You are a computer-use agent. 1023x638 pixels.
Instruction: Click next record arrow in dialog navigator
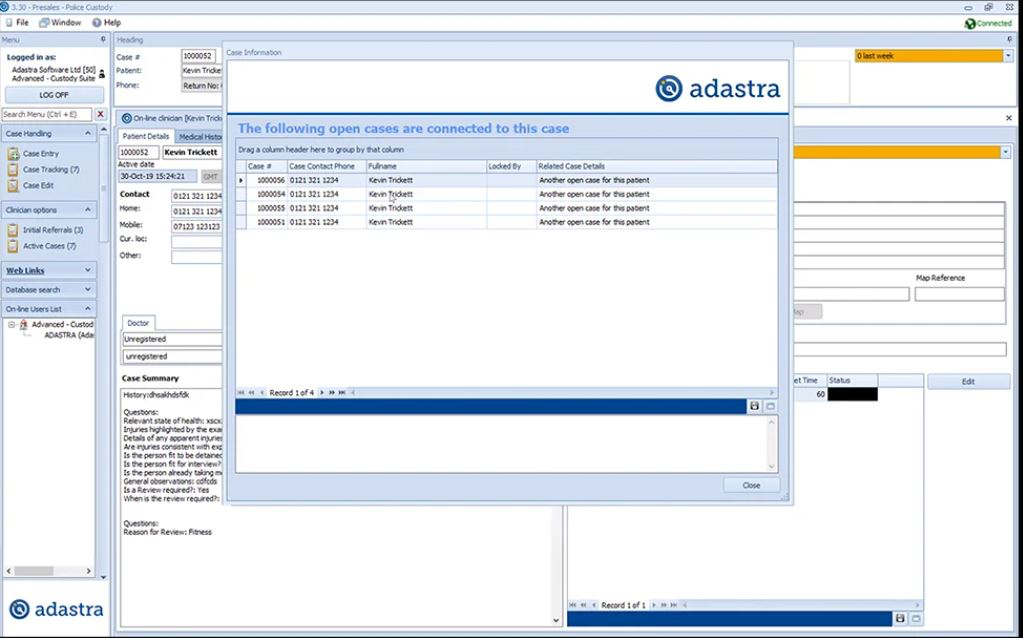(x=322, y=393)
